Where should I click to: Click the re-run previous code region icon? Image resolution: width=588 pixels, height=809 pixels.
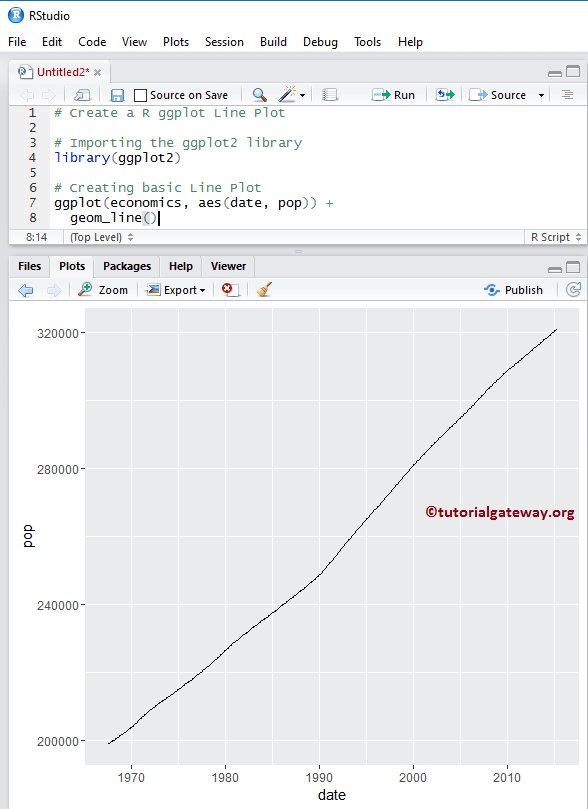coord(445,94)
